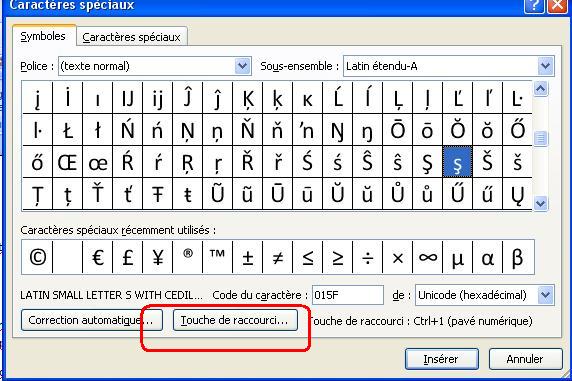
Task: Open the Caractères spéciaux tab
Action: pos(131,37)
